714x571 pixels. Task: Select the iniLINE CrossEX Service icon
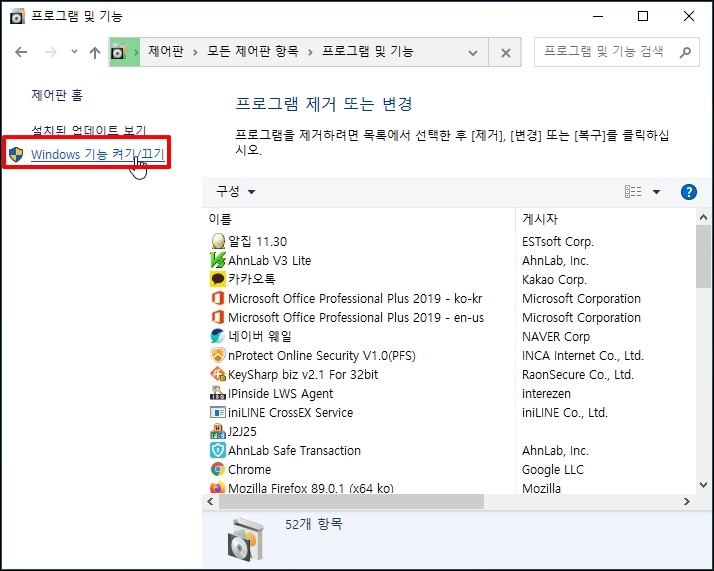[218, 412]
